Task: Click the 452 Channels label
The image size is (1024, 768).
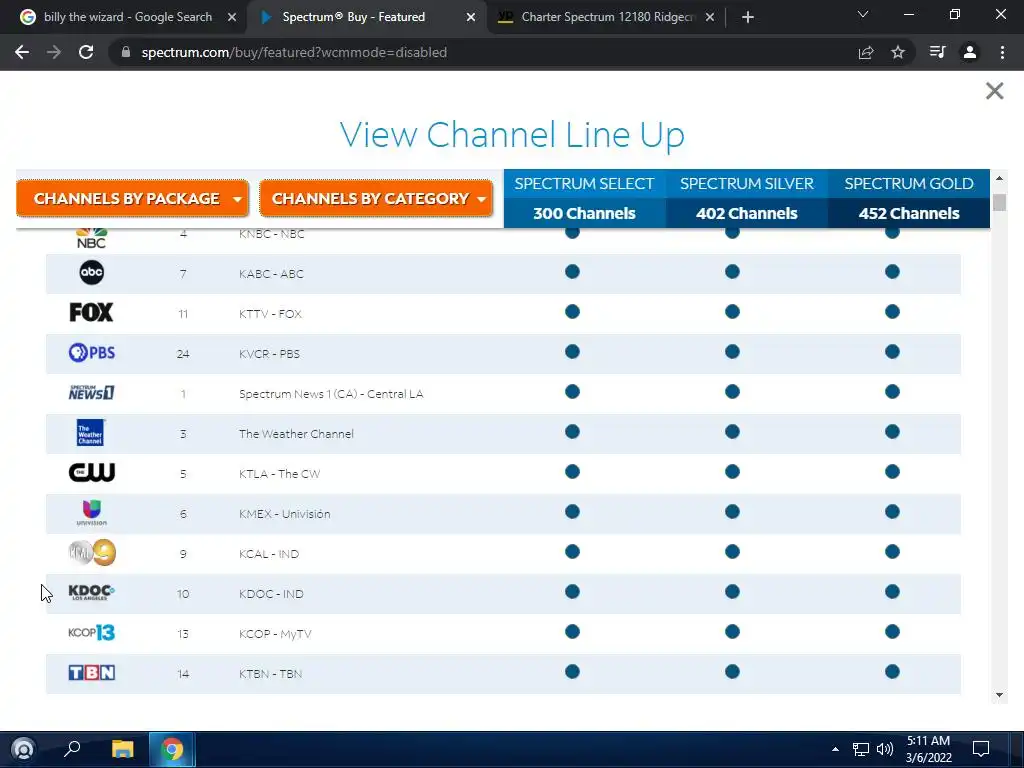Action: pos(909,214)
